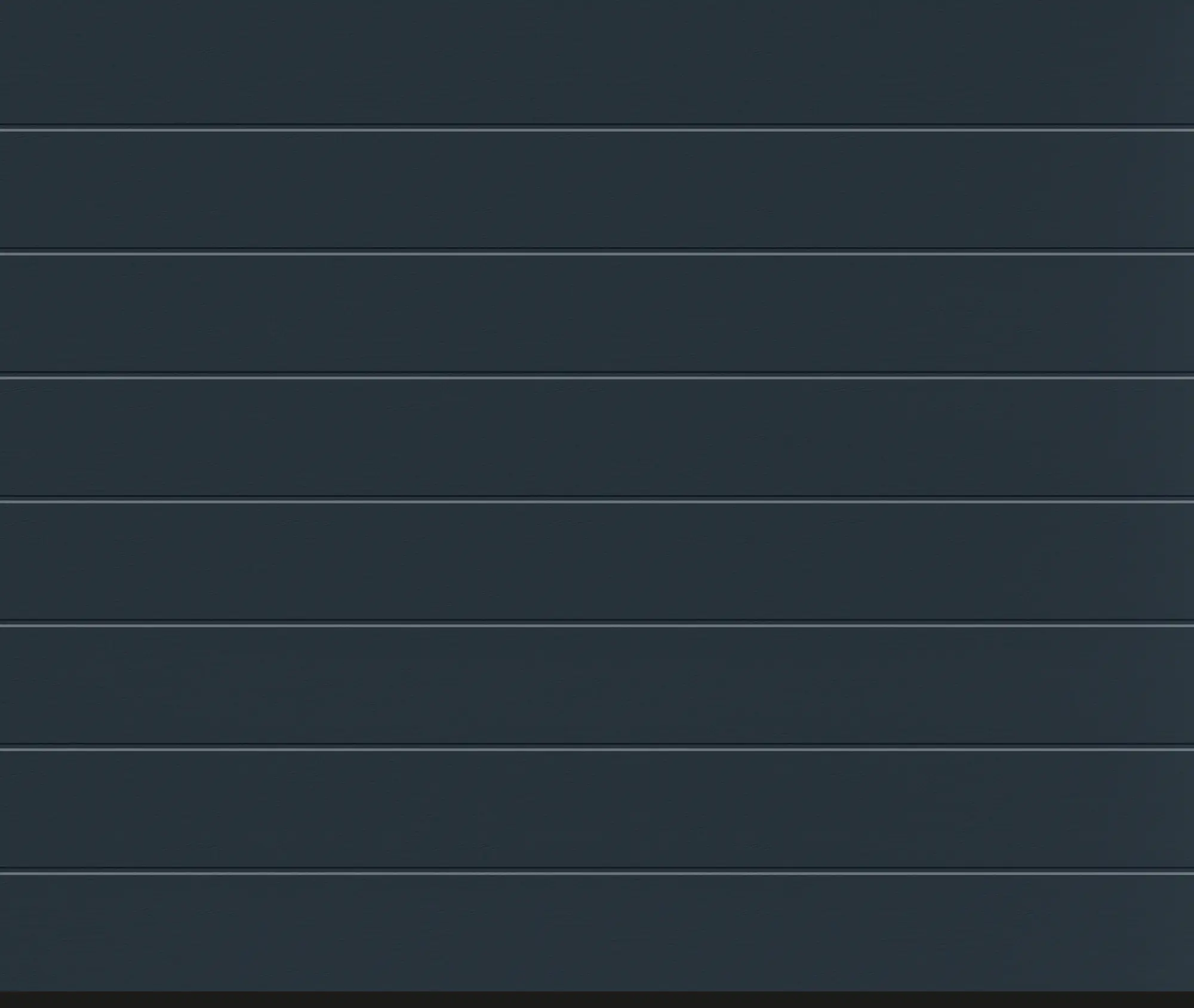Click the fourth groove line from the top
1194x1008 pixels.
click(597, 500)
